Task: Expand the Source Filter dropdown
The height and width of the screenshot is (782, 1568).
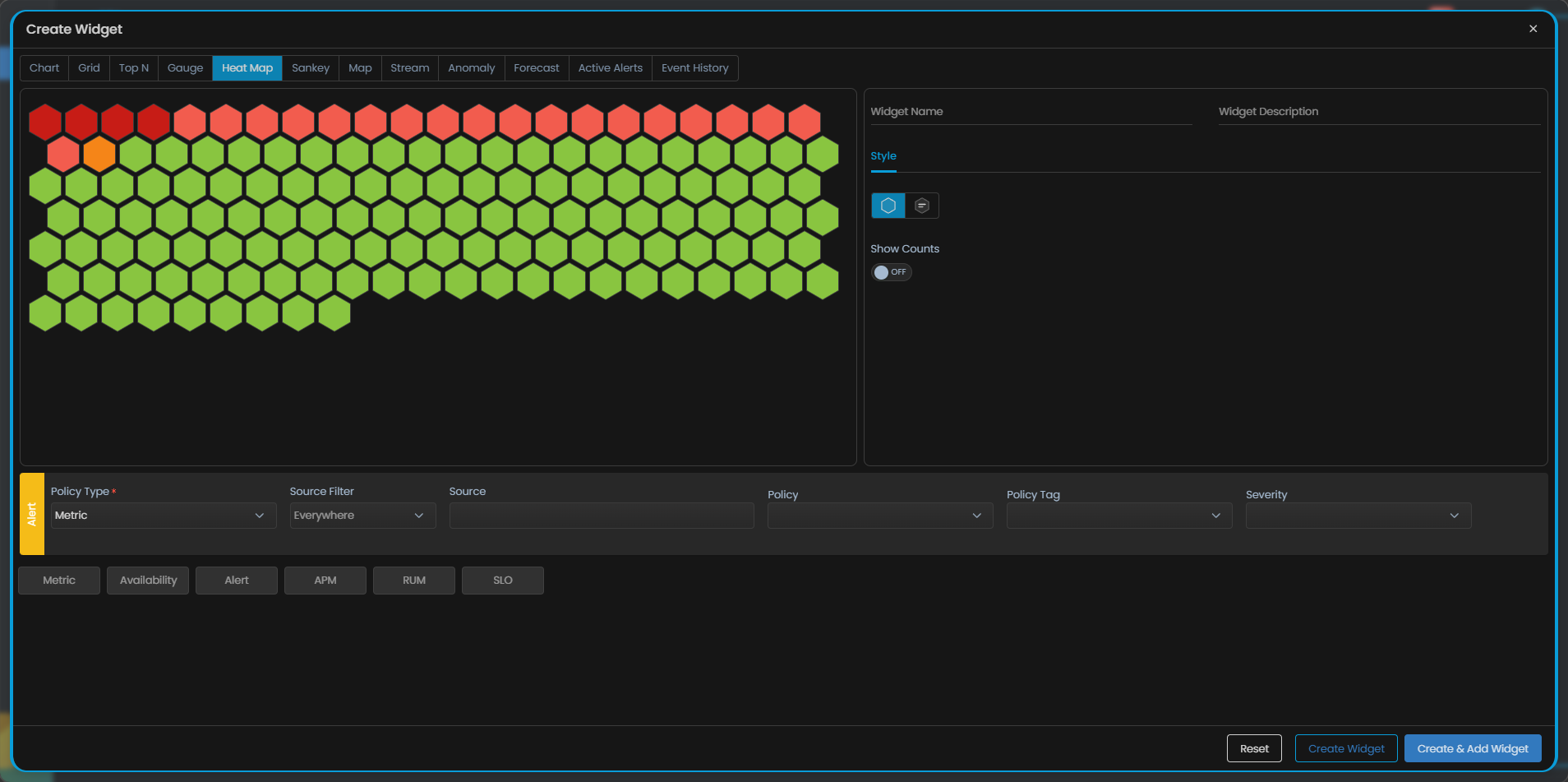Action: (x=362, y=516)
